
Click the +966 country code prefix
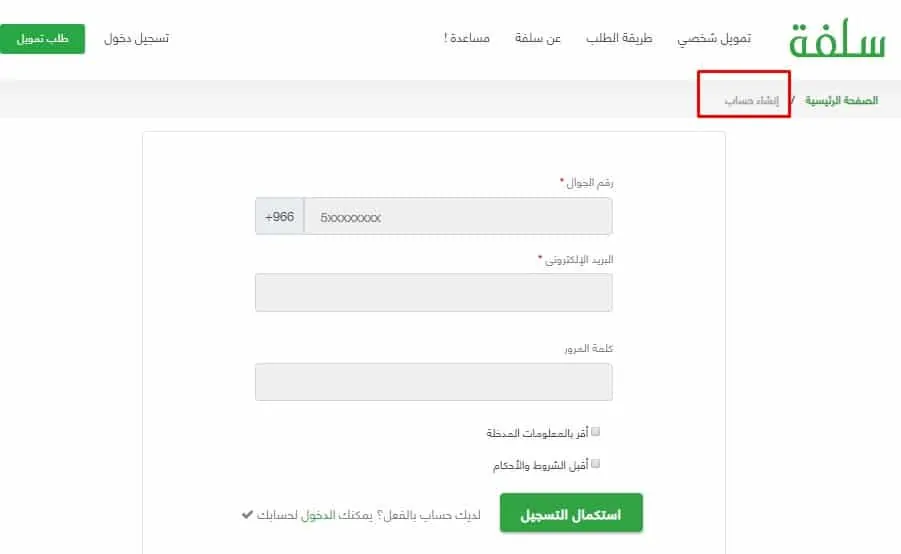[280, 217]
